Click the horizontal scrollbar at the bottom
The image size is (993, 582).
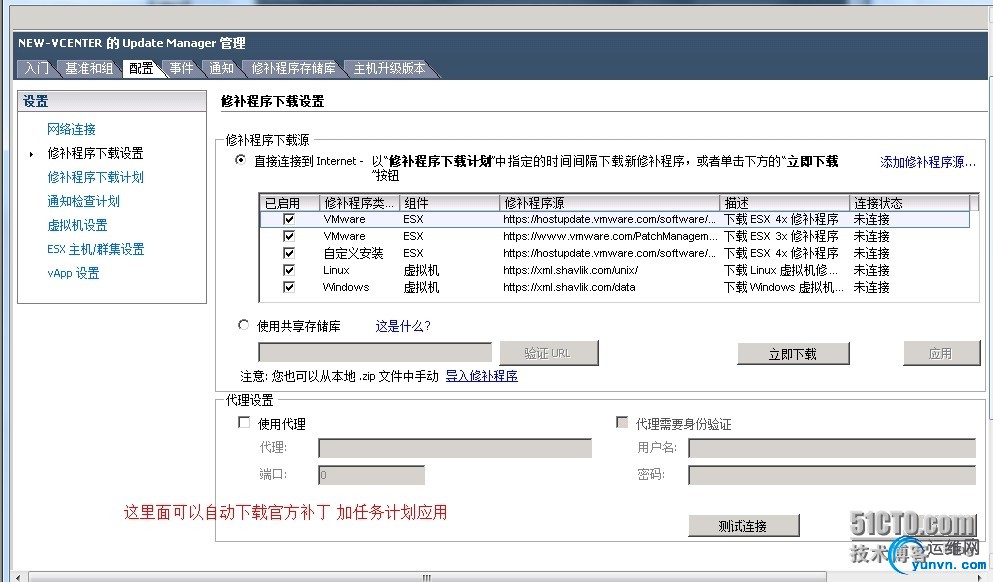coord(426,577)
